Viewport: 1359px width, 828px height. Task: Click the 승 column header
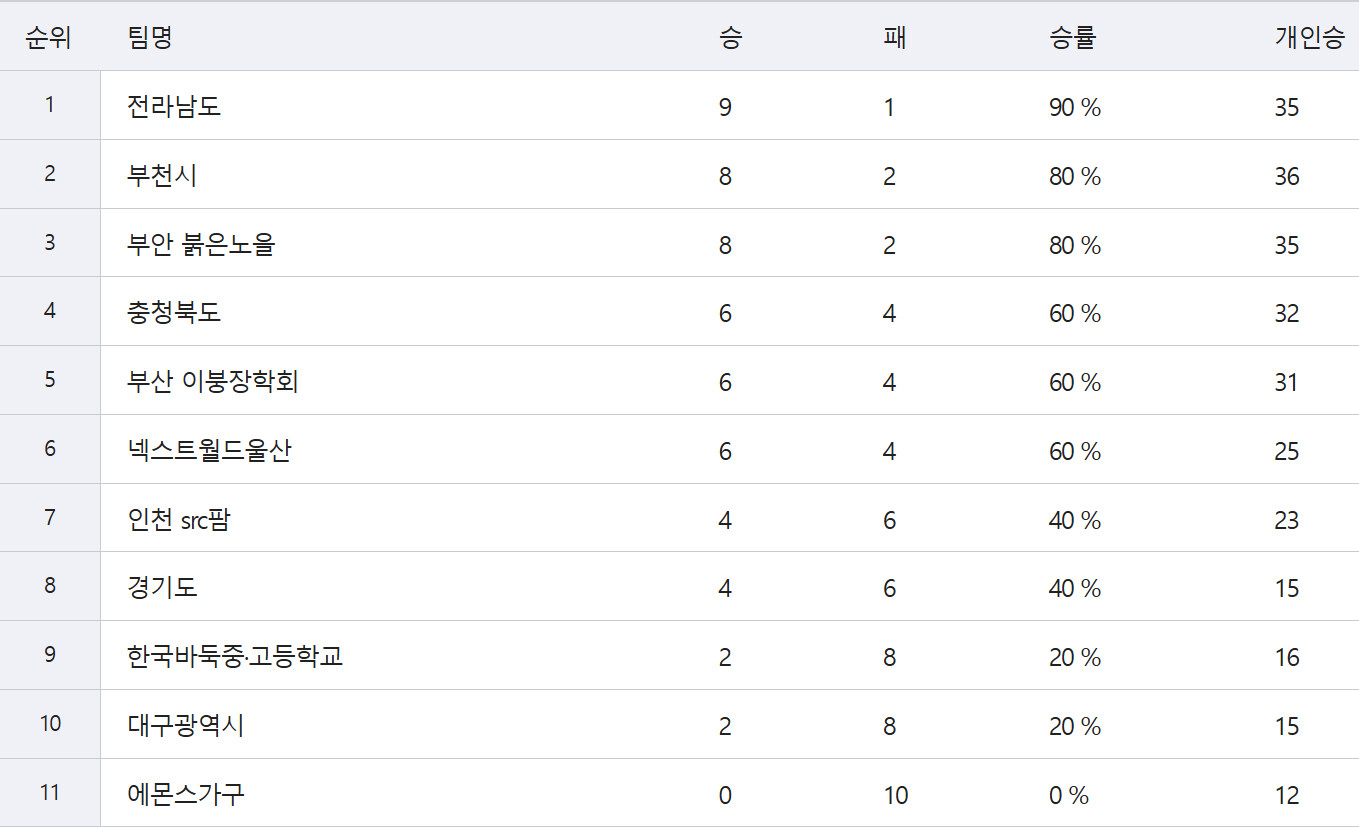tap(731, 38)
